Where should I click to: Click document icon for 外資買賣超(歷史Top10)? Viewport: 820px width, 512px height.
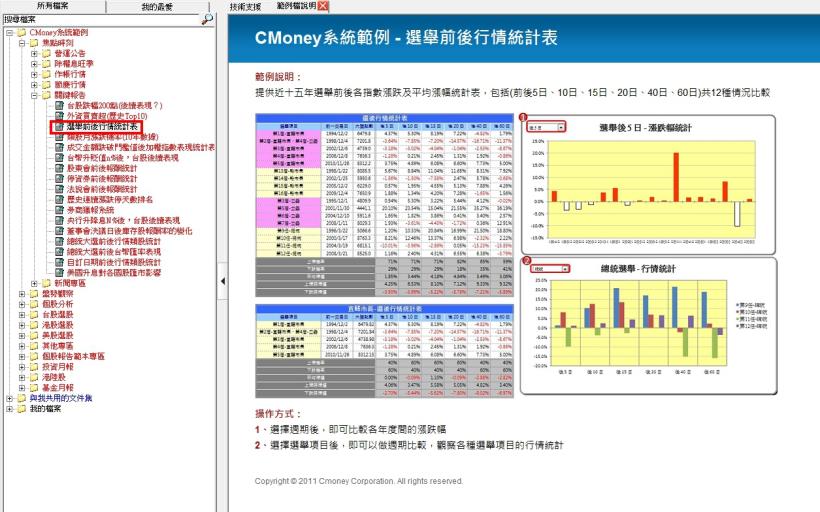(x=60, y=116)
